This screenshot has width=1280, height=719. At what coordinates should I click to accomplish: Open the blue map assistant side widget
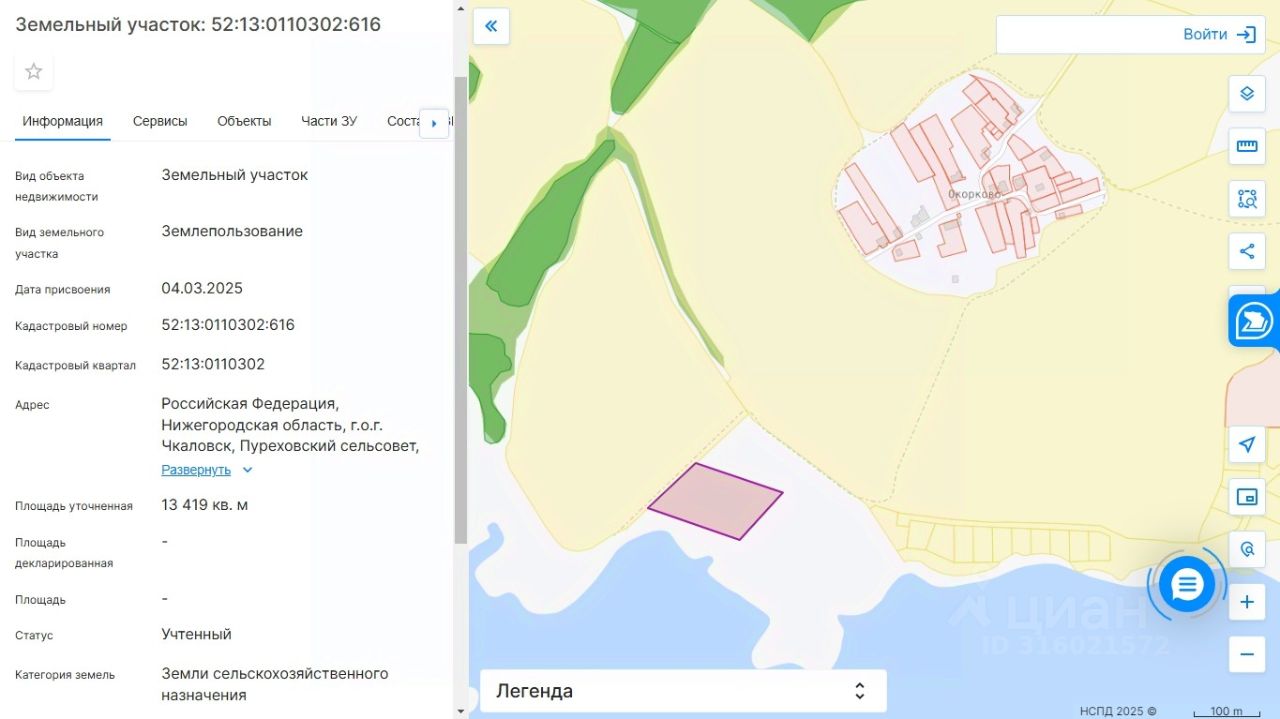1254,321
